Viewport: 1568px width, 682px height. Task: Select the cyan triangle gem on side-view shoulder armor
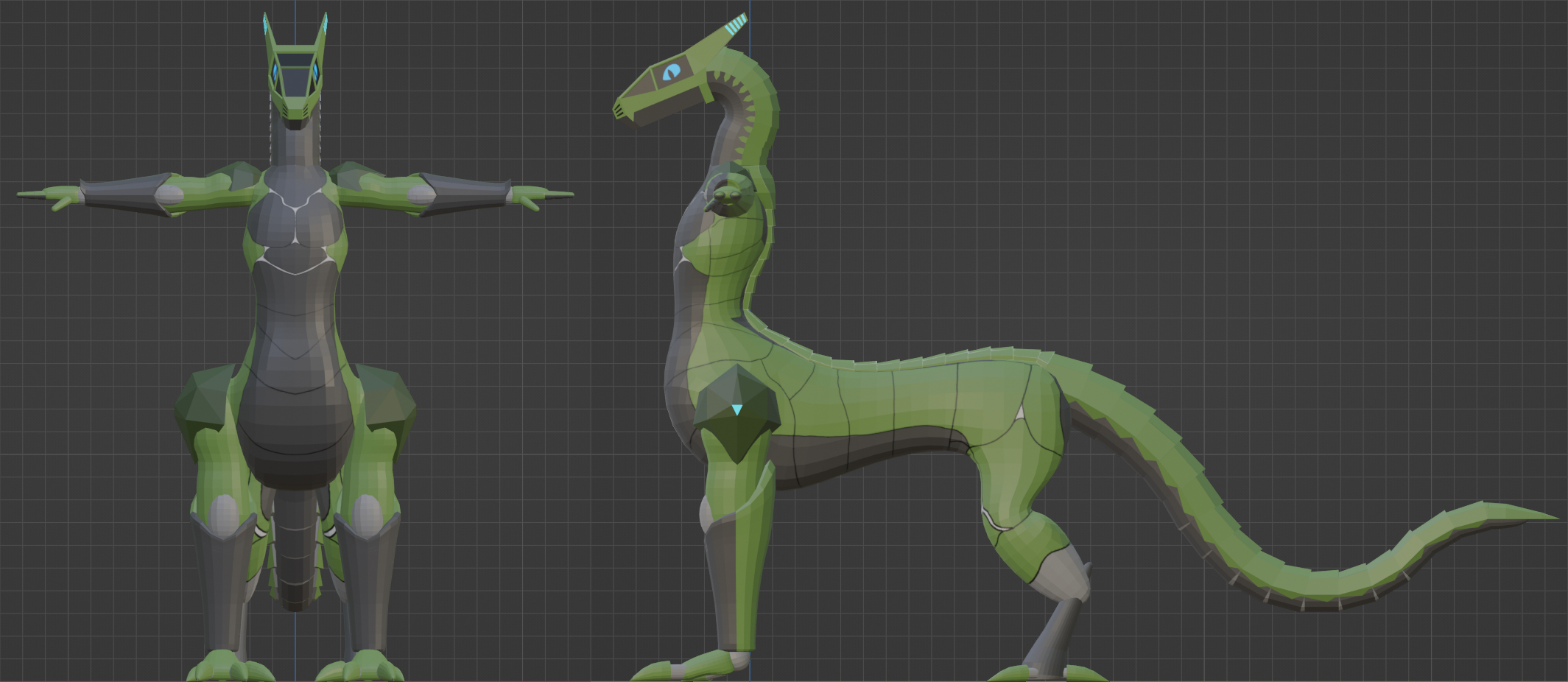tap(736, 409)
